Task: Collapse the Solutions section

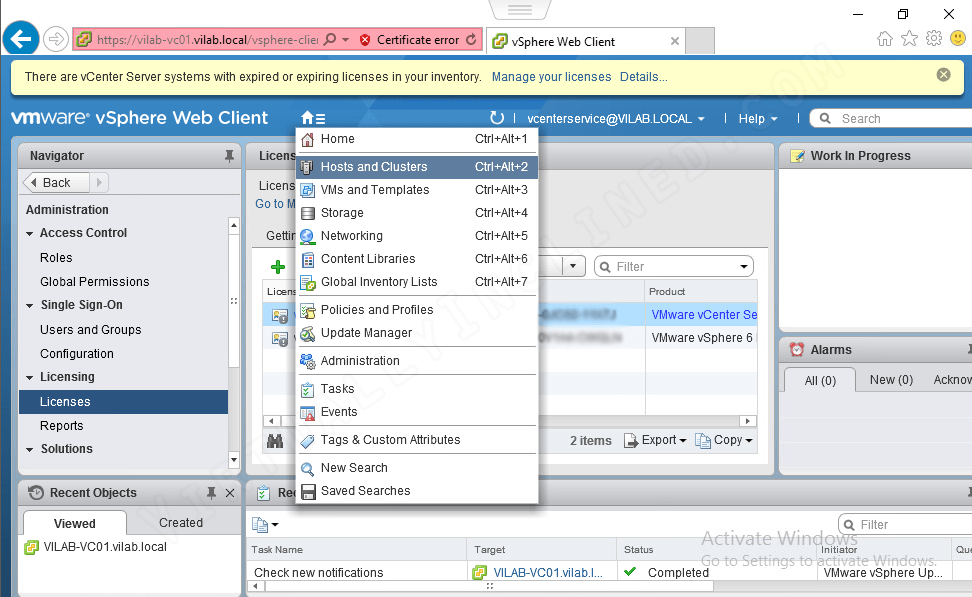Action: point(30,449)
